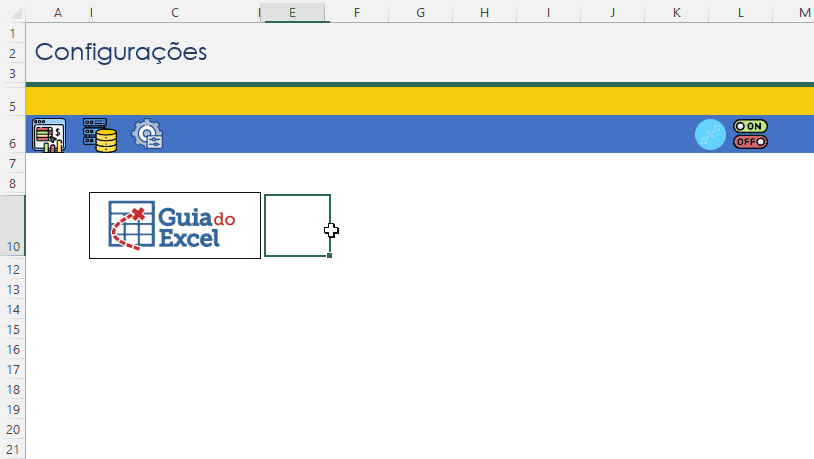The height and width of the screenshot is (459, 814).
Task: Select column C header
Action: coord(175,12)
